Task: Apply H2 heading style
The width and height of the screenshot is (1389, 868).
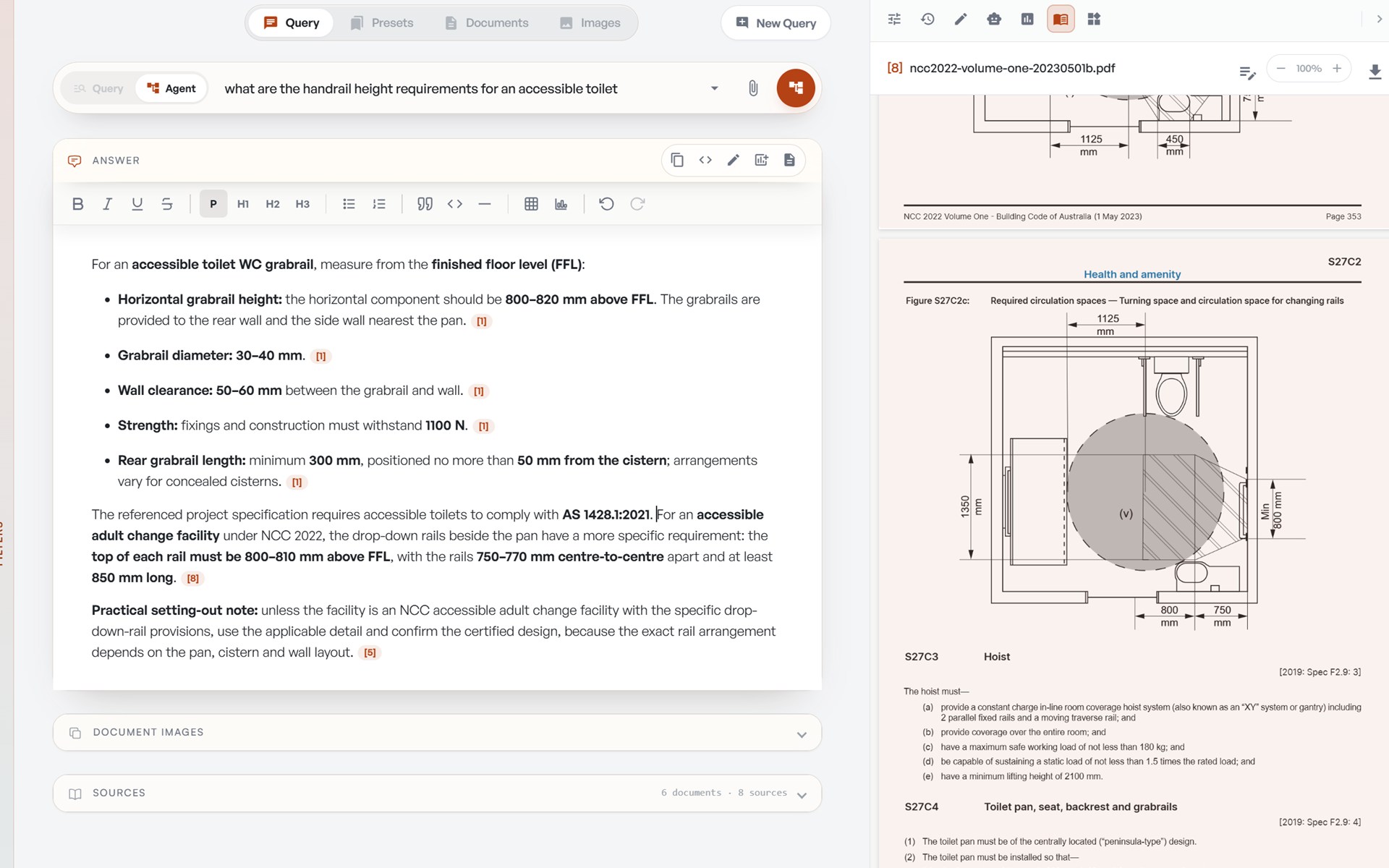Action: [273, 204]
